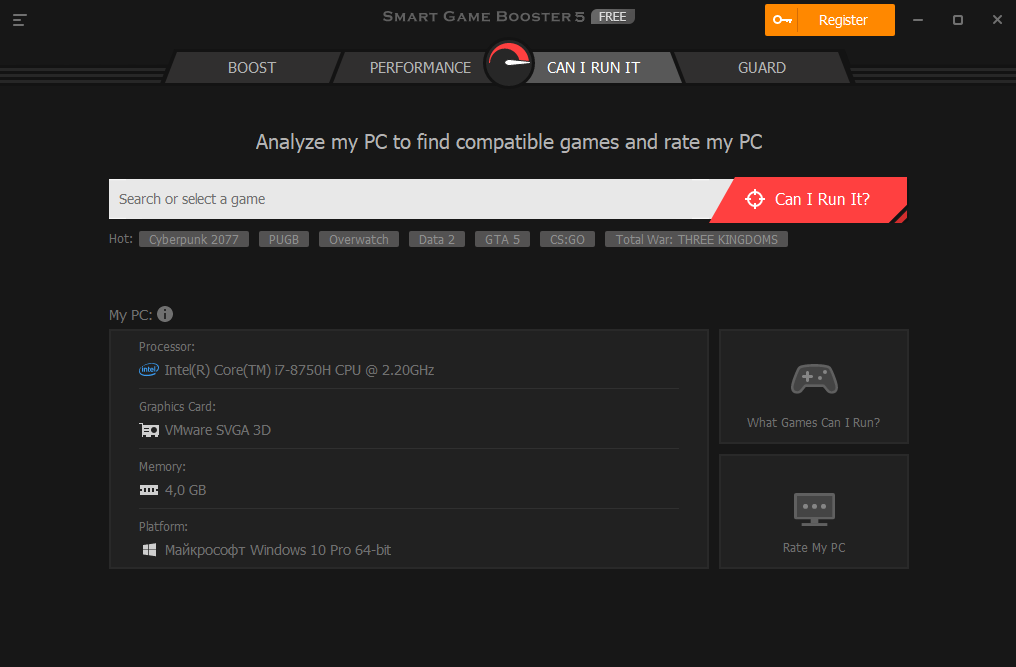This screenshot has width=1016, height=667.
Task: Select the GTA 5 hot tag
Action: (502, 239)
